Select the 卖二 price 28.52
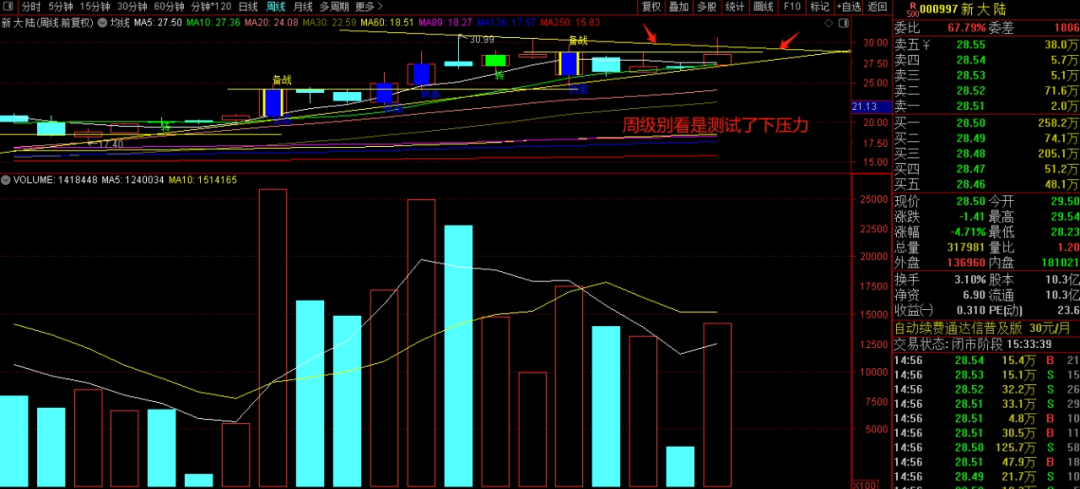 click(969, 90)
